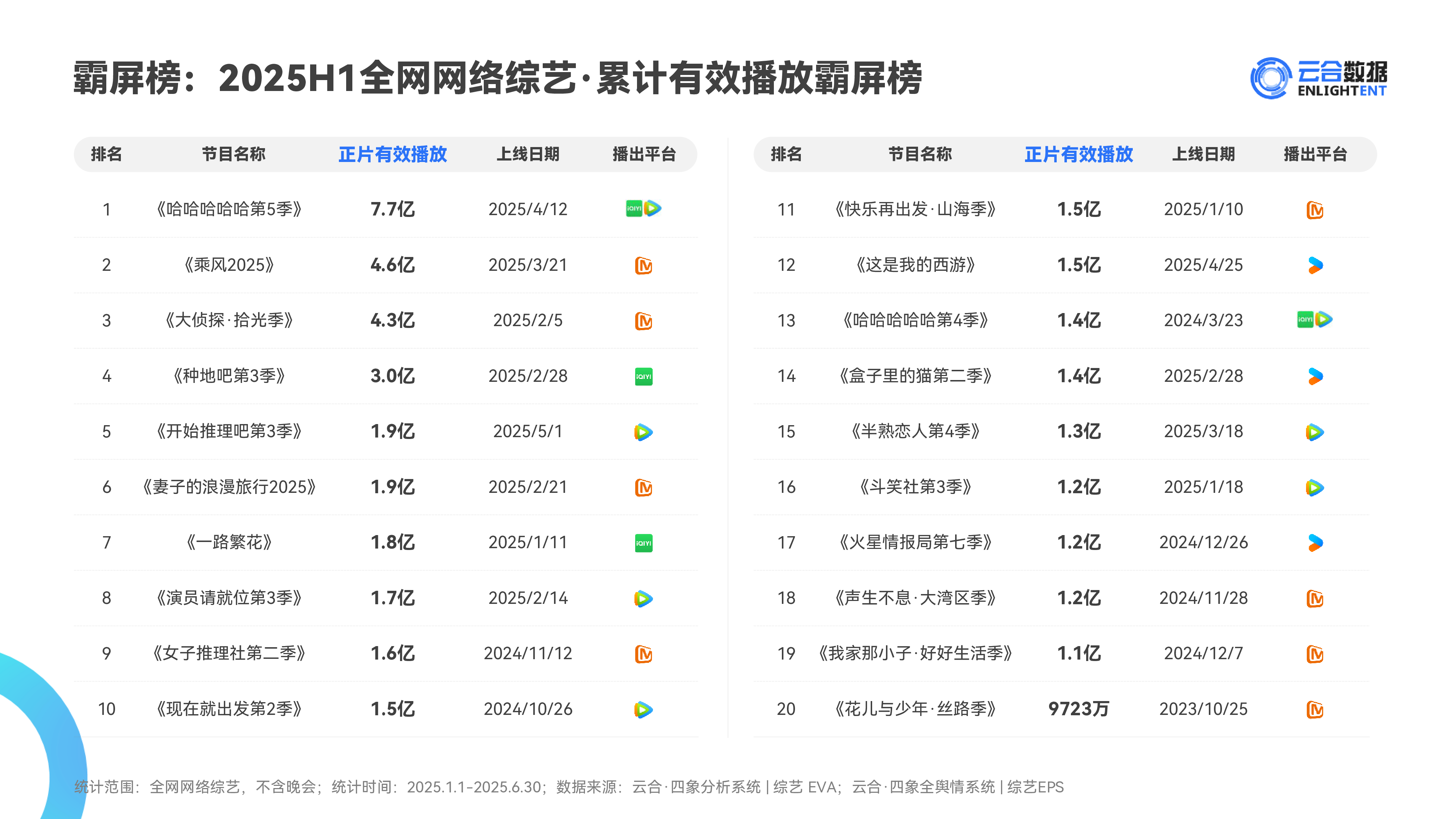Click the Youku icon in 这是我的西游 row

[x=1315, y=265]
